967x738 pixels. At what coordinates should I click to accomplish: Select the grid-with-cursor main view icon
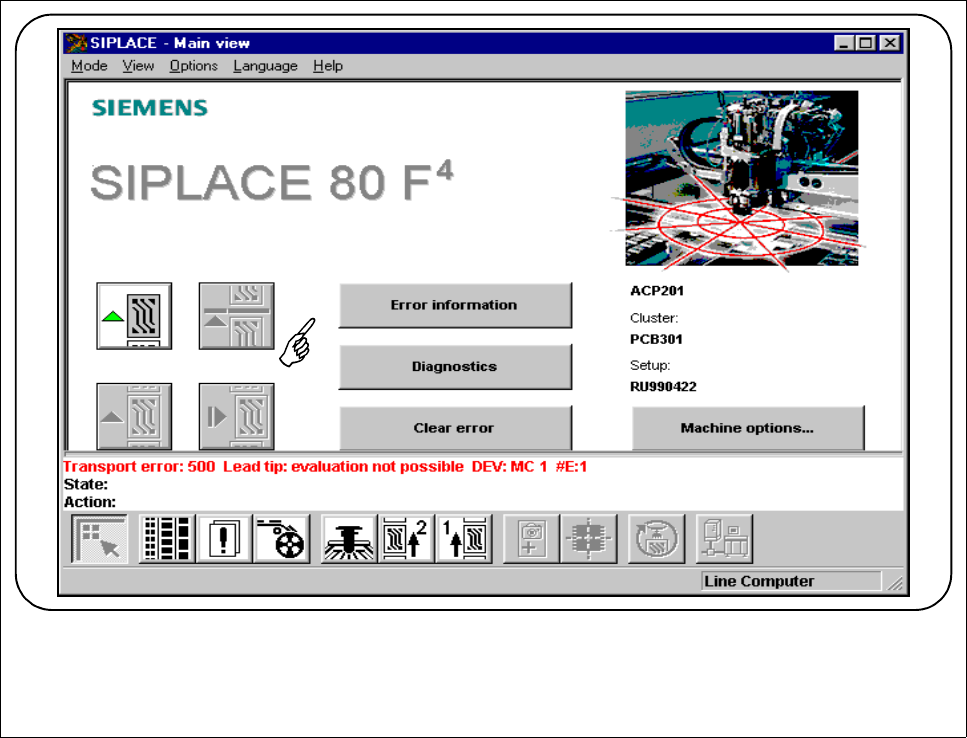99,539
